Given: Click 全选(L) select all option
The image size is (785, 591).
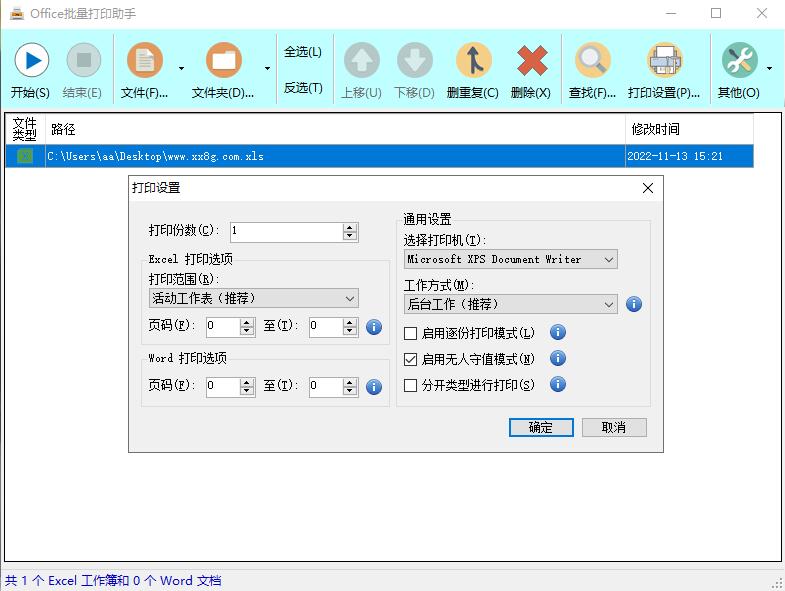Looking at the screenshot, I should point(303,52).
